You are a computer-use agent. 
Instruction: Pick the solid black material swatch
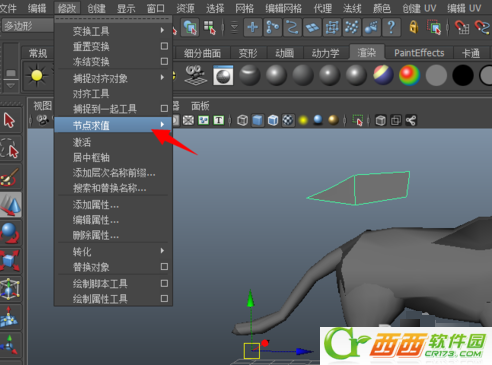coord(463,75)
